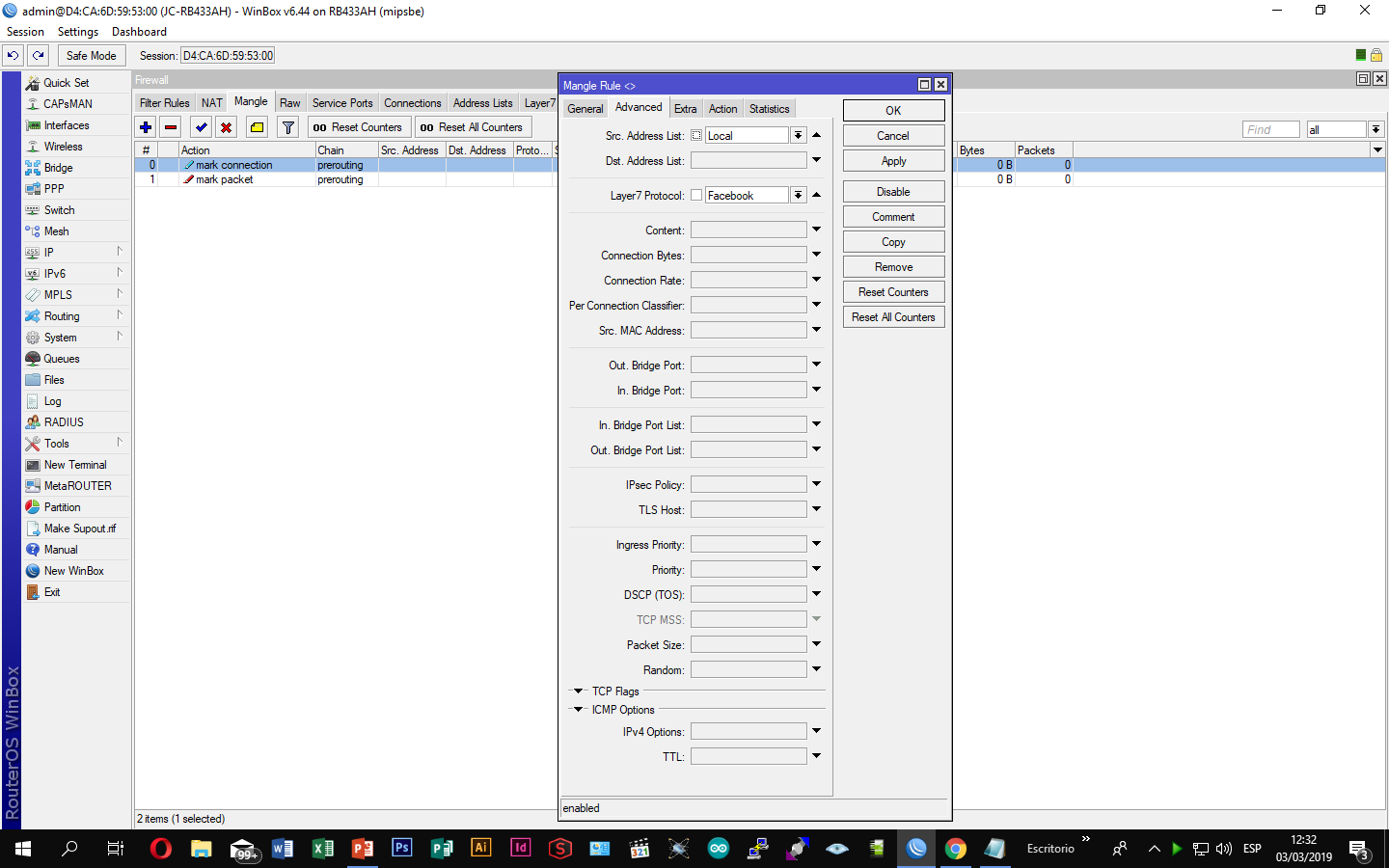Image resolution: width=1389 pixels, height=868 pixels.
Task: Expand the Src. MAC Address field arrow
Action: (816, 330)
